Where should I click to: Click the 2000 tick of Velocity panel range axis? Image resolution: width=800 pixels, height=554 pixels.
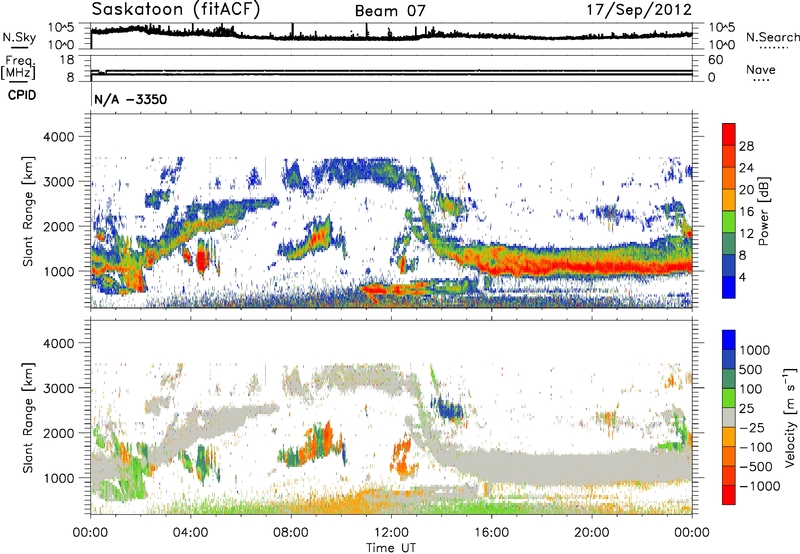(61, 433)
